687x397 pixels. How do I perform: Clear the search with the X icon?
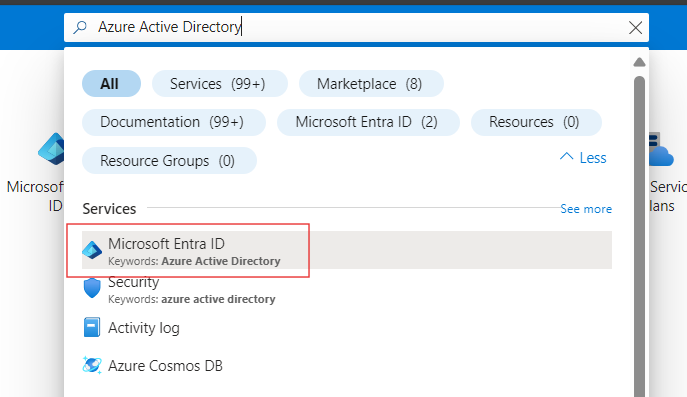tap(635, 28)
